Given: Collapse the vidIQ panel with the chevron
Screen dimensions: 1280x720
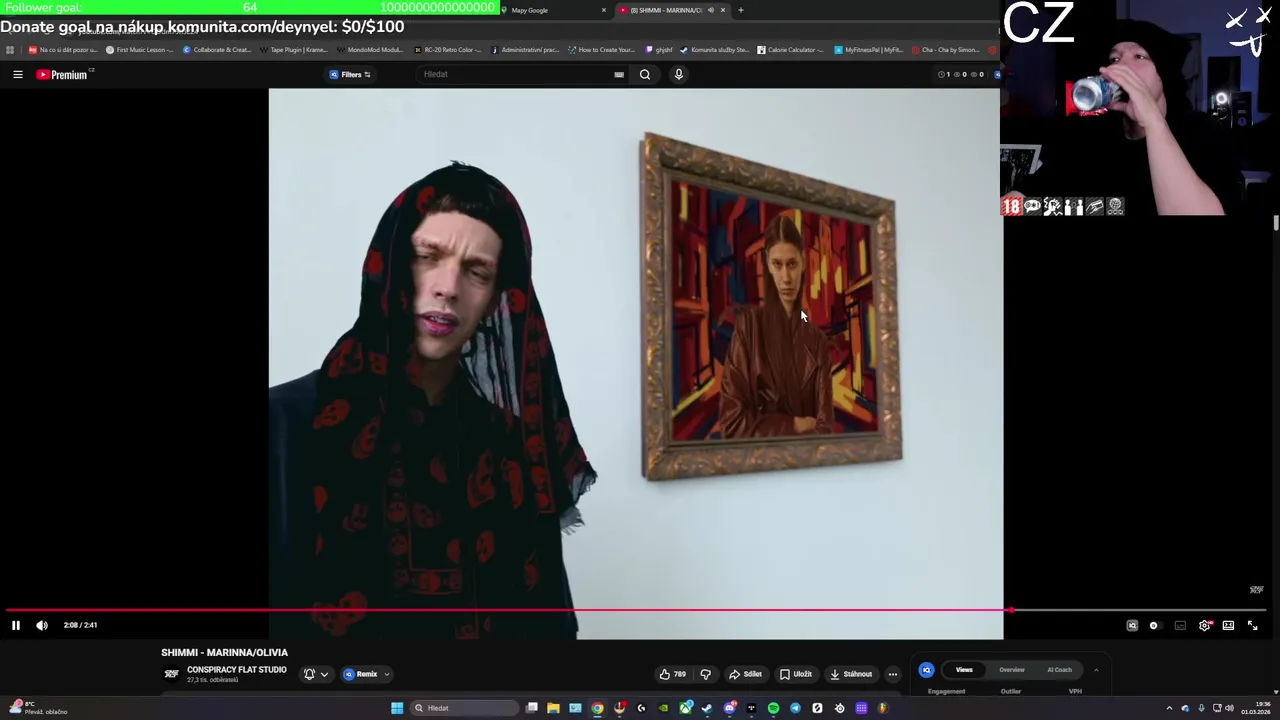Looking at the screenshot, I should coord(1096,670).
